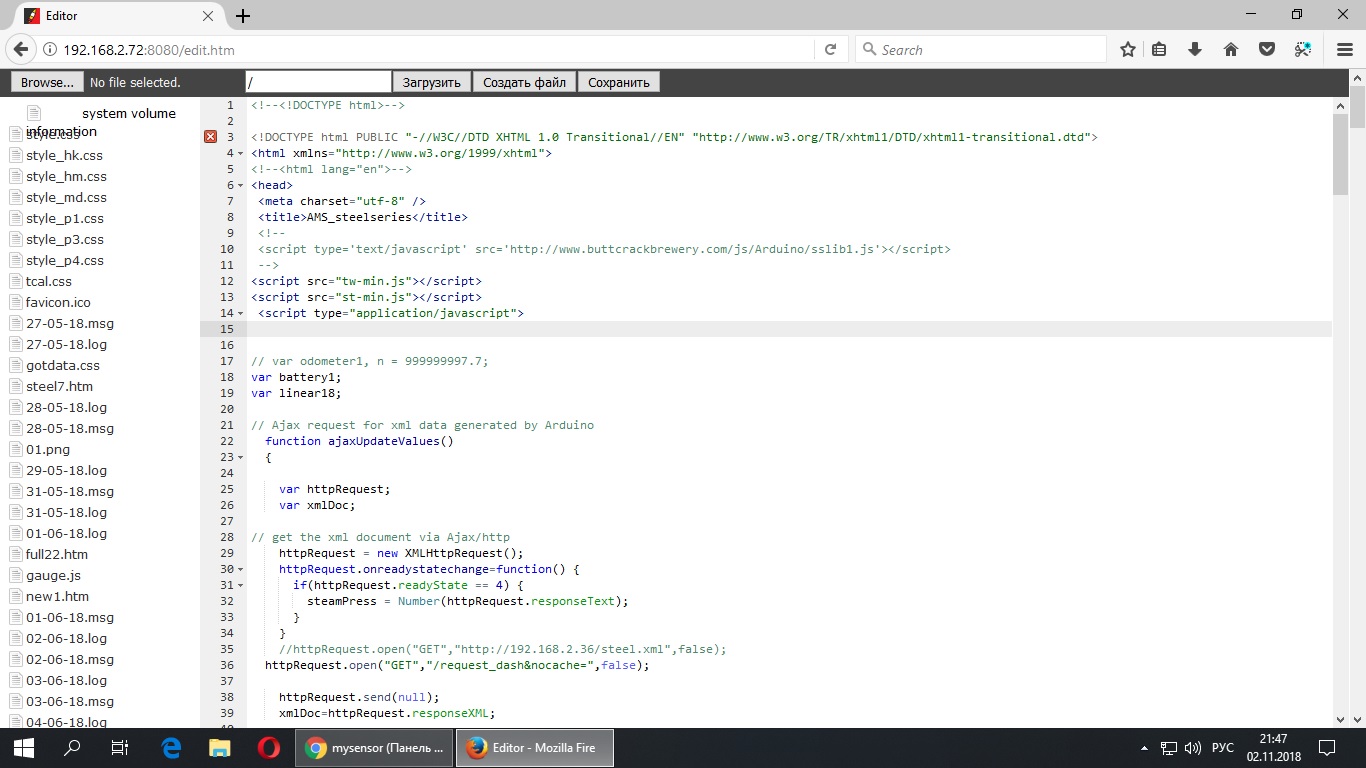Click the file path input field
The width and height of the screenshot is (1366, 768).
pos(317,81)
